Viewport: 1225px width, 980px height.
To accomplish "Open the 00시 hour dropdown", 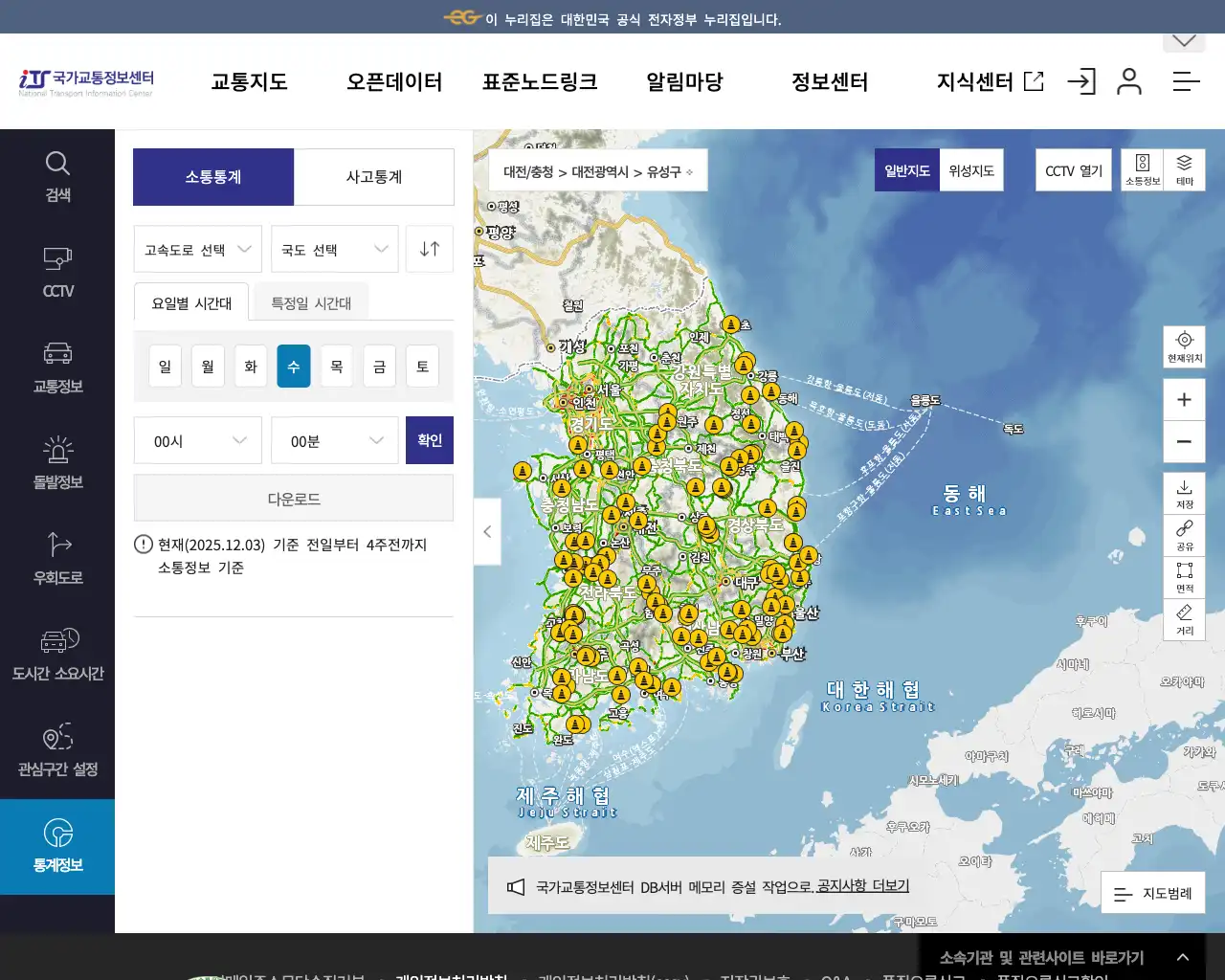I will (x=197, y=440).
